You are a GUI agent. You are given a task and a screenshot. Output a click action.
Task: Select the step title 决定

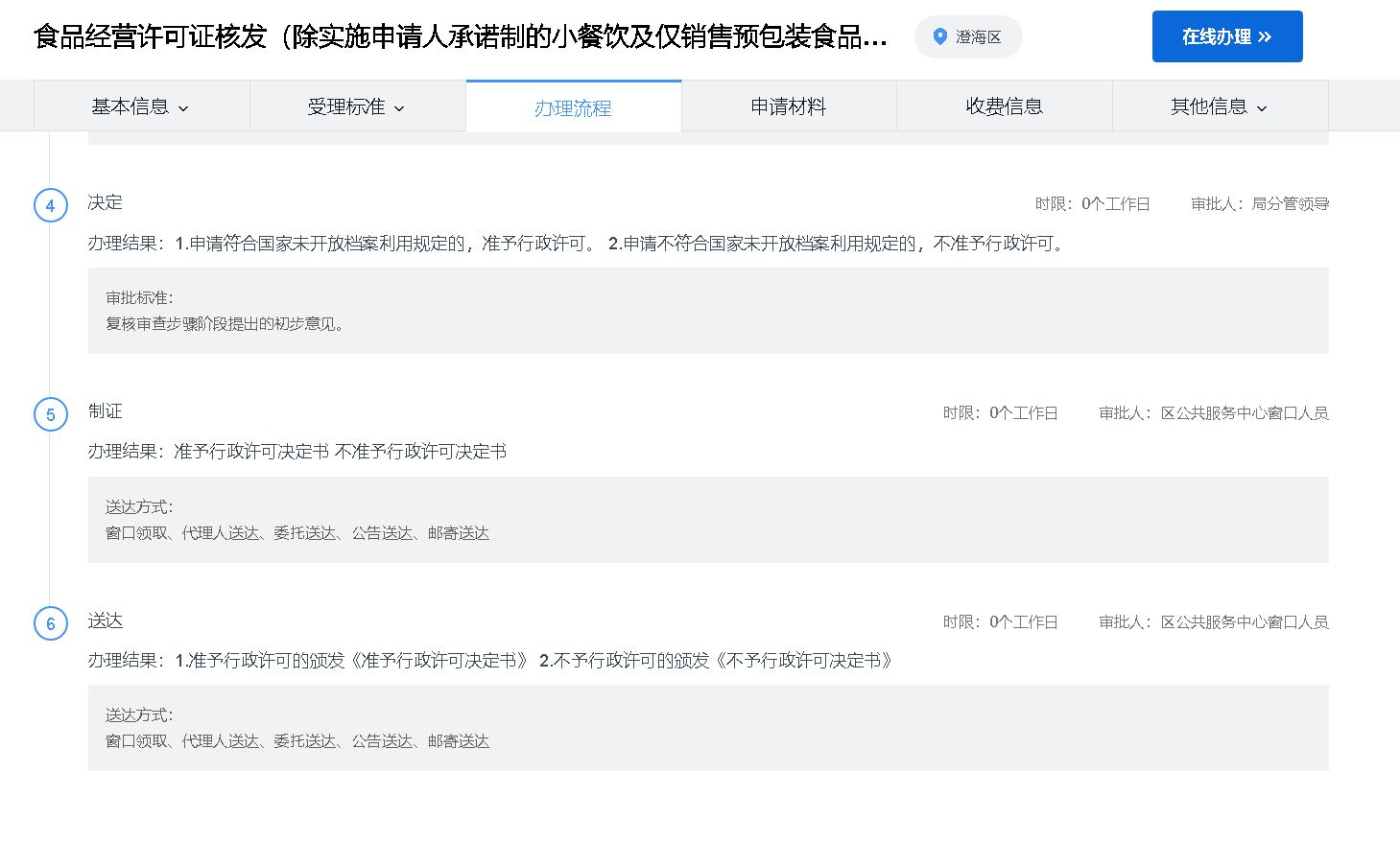[106, 202]
